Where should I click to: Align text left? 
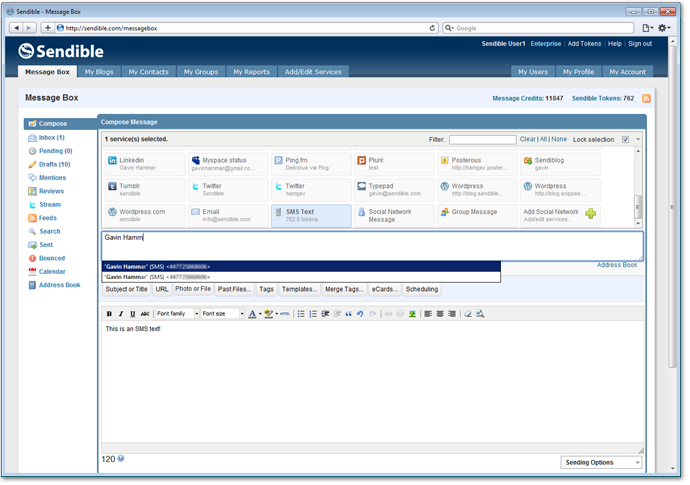[x=428, y=315]
